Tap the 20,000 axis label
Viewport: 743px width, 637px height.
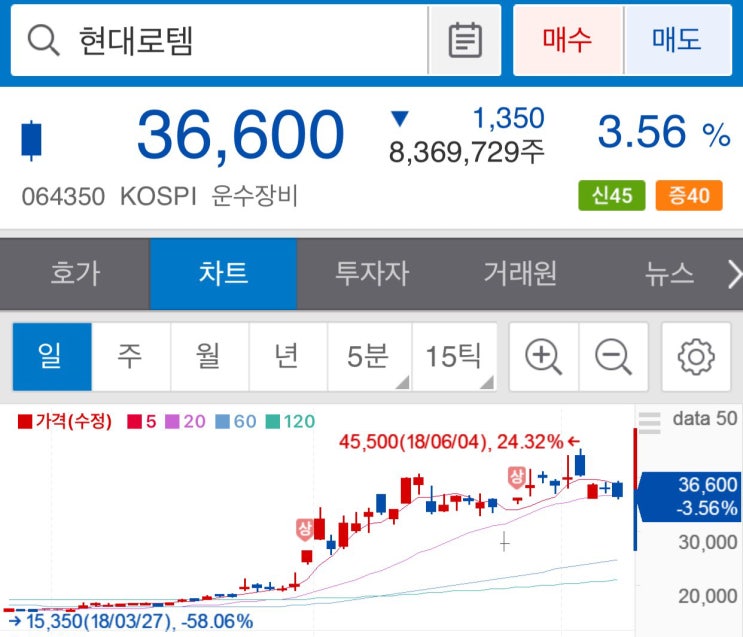[x=707, y=596]
